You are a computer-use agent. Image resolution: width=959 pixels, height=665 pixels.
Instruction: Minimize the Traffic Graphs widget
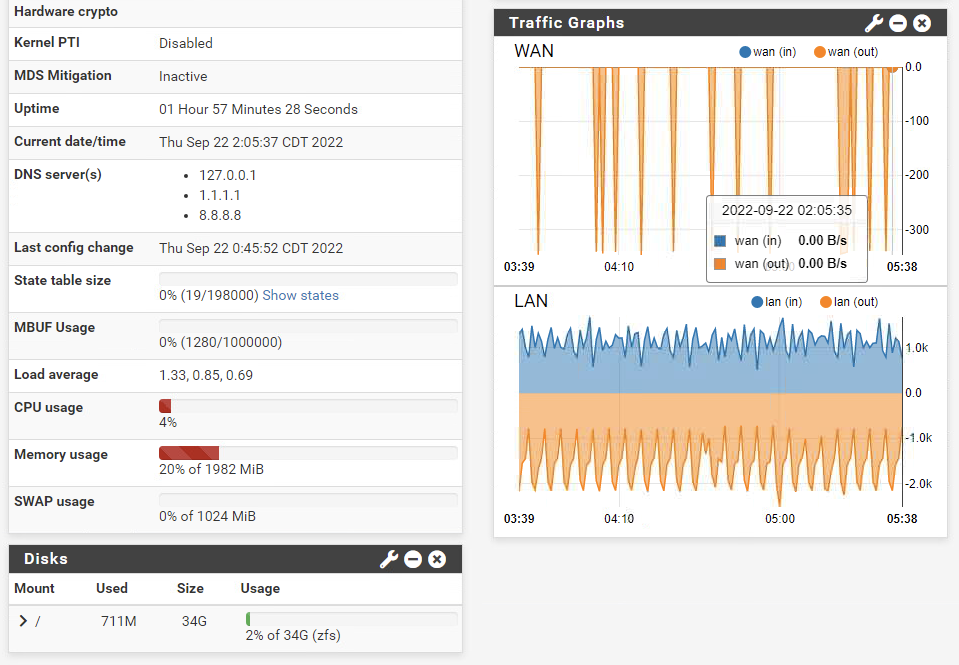897,22
